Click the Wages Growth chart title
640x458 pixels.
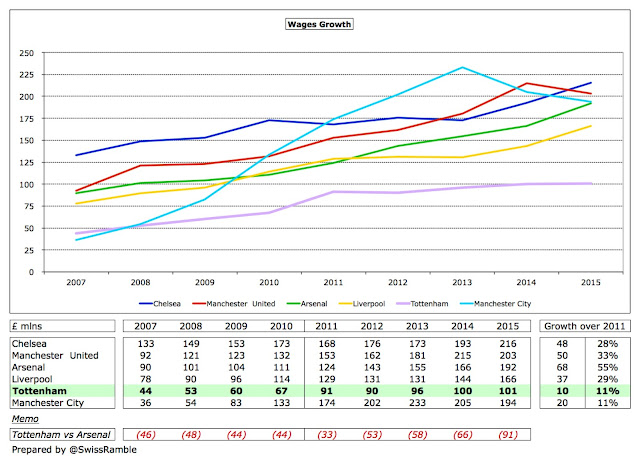[x=319, y=24]
